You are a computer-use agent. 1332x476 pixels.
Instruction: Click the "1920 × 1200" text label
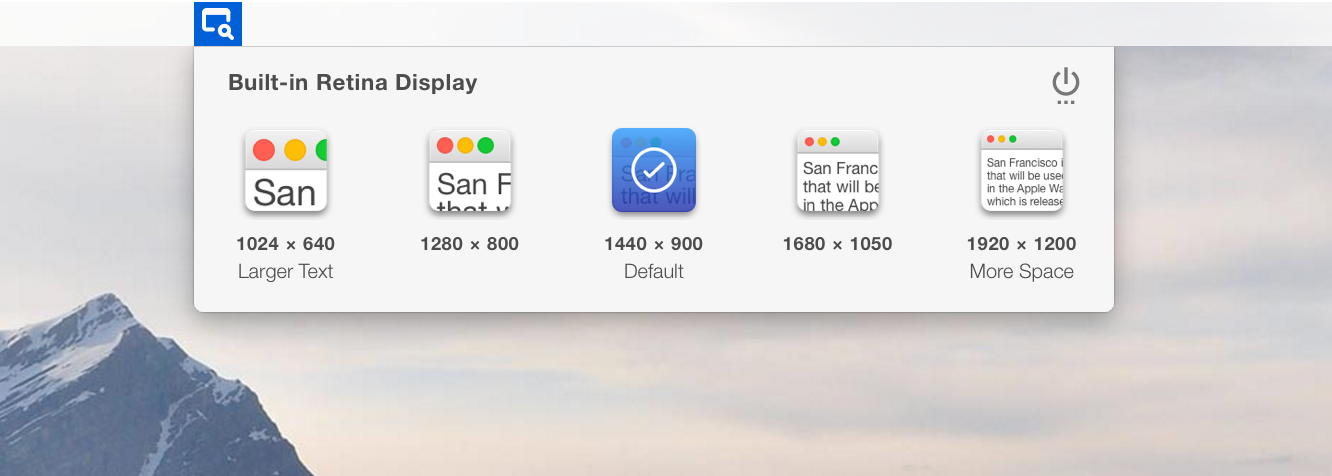pos(1022,244)
